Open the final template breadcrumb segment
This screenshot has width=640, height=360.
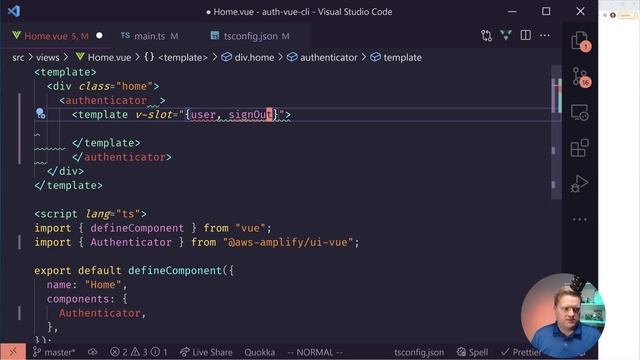point(396,58)
